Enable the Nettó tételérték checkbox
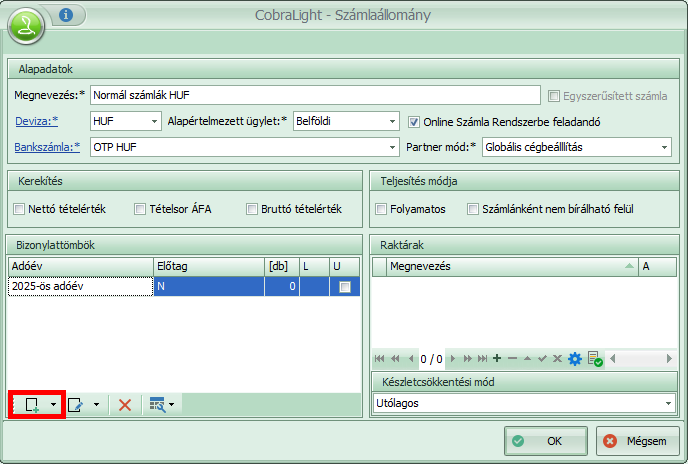 (x=20, y=209)
